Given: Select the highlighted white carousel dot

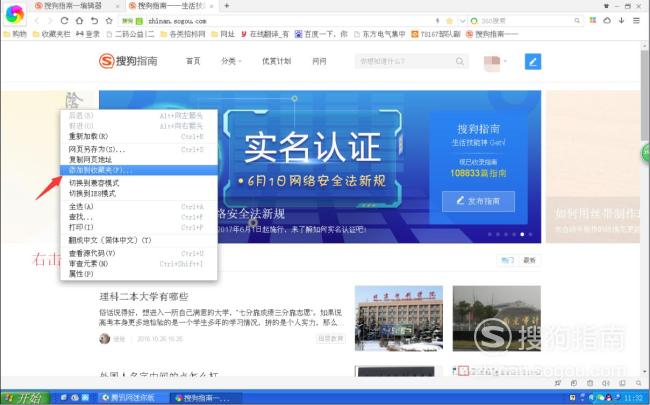Looking at the screenshot, I should coord(522,234).
